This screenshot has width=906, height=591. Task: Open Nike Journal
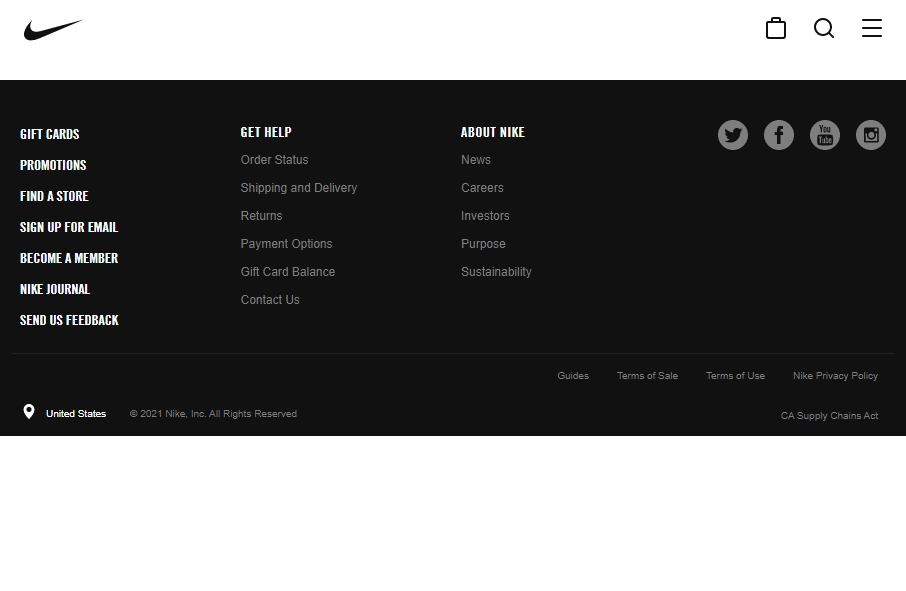pos(55,289)
